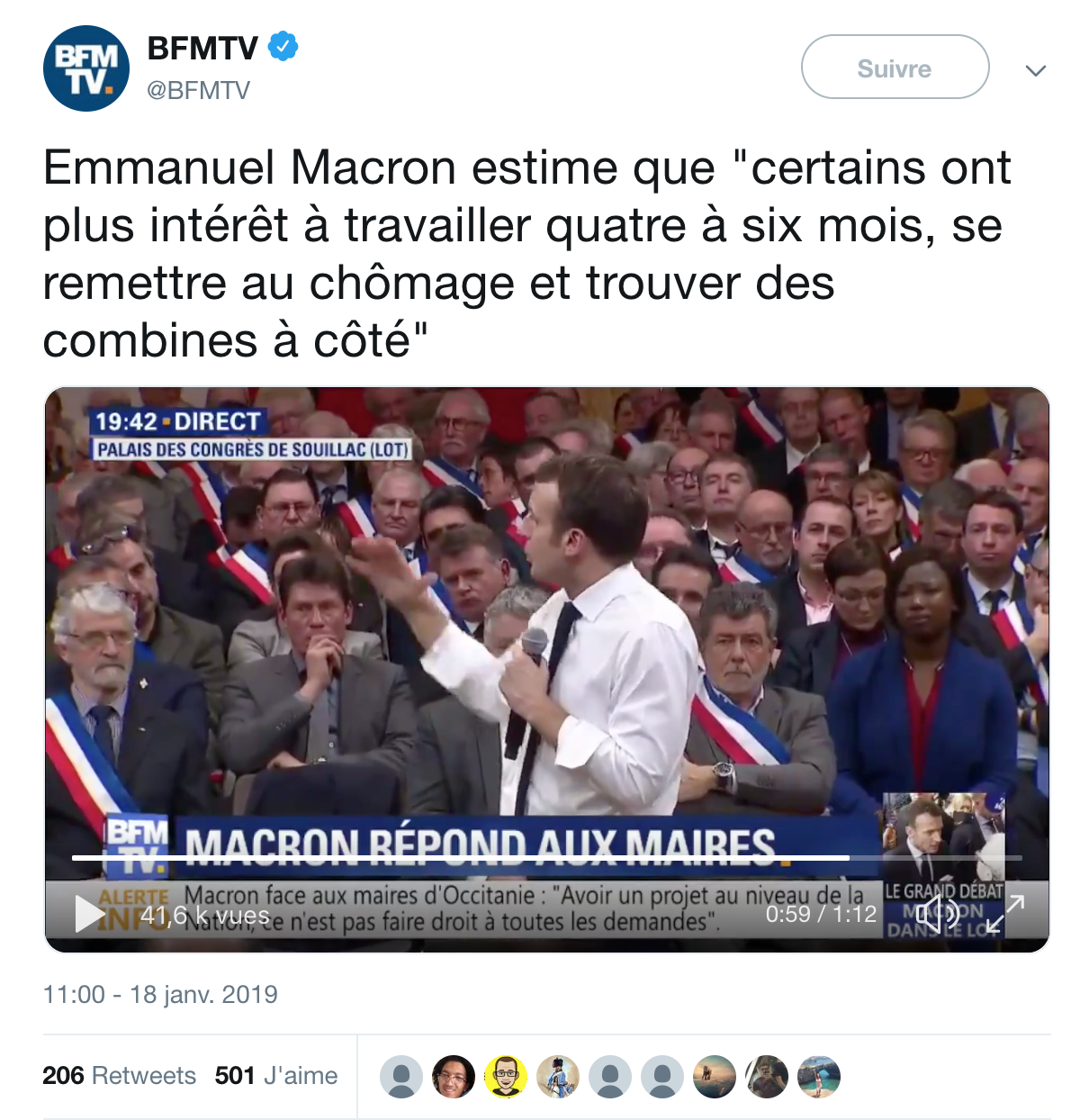The width and height of the screenshot is (1089, 1120).
Task: Click the last liker avatar with beach photo
Action: point(819,1077)
